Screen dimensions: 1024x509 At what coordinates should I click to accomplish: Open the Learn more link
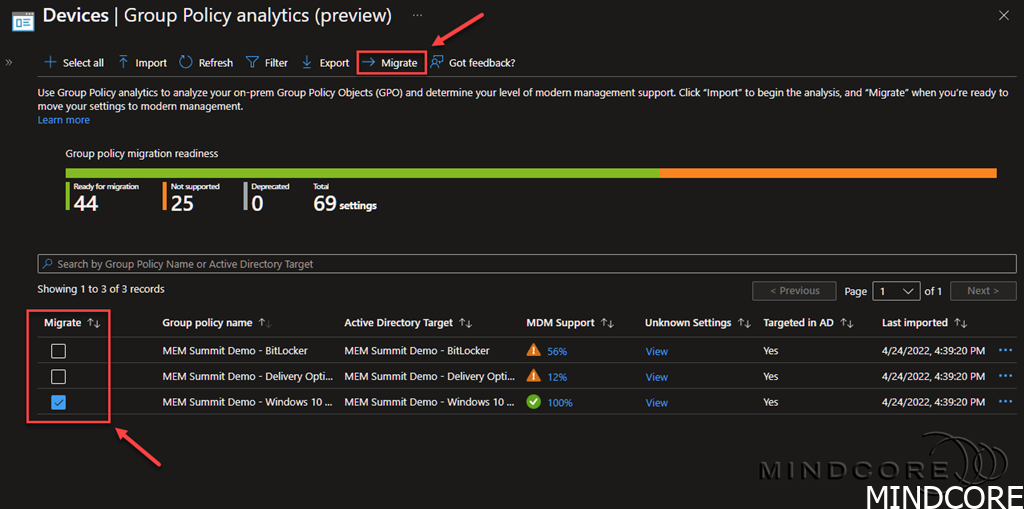click(x=63, y=120)
